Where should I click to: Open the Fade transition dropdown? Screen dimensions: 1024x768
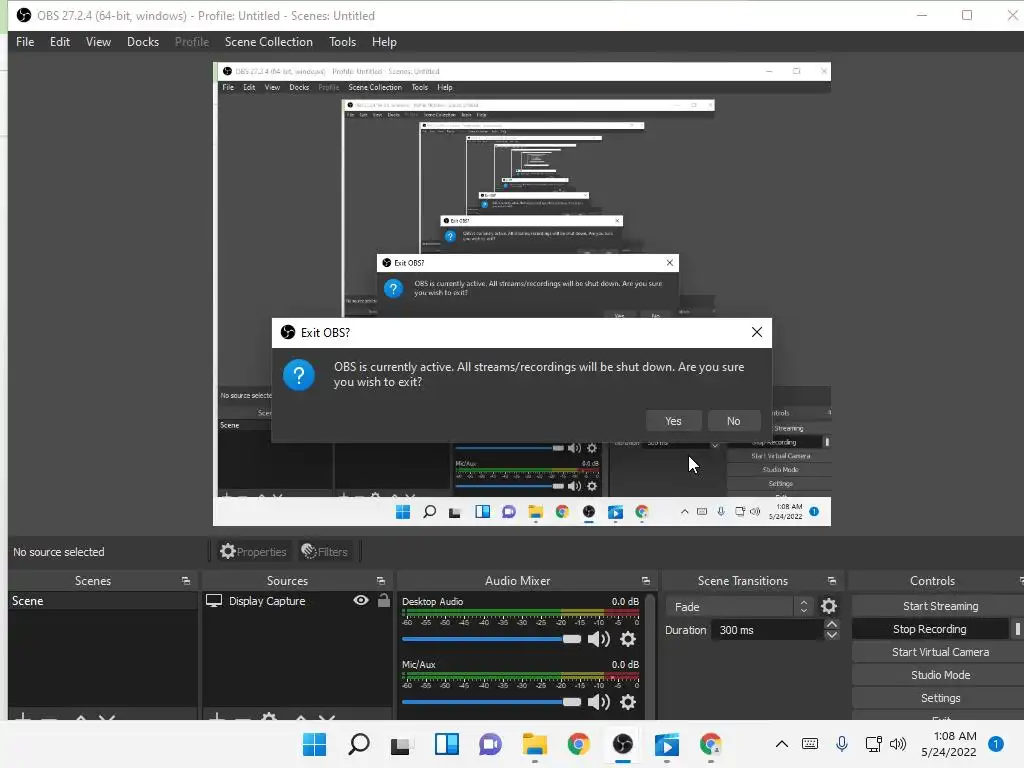click(739, 607)
